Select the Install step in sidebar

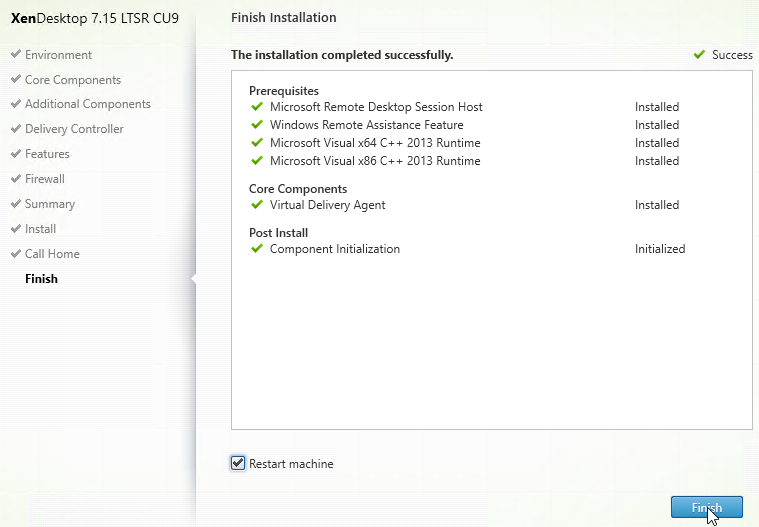point(40,229)
